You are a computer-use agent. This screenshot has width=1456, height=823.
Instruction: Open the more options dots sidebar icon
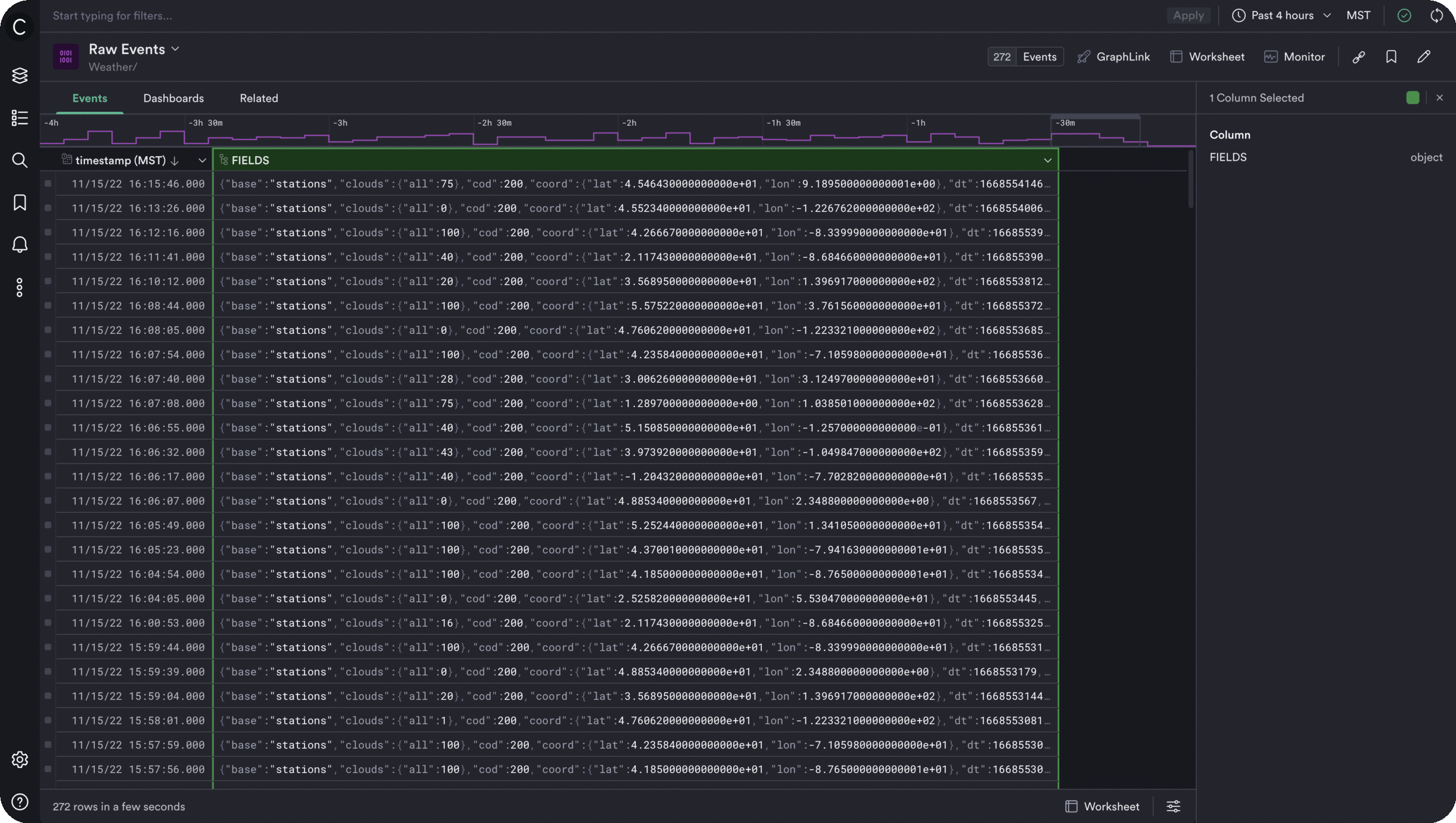coord(20,287)
